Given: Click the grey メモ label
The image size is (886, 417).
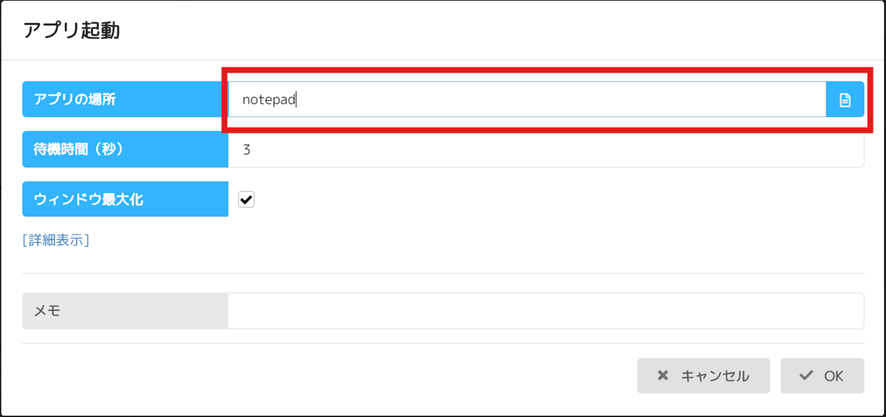Looking at the screenshot, I should [x=125, y=311].
